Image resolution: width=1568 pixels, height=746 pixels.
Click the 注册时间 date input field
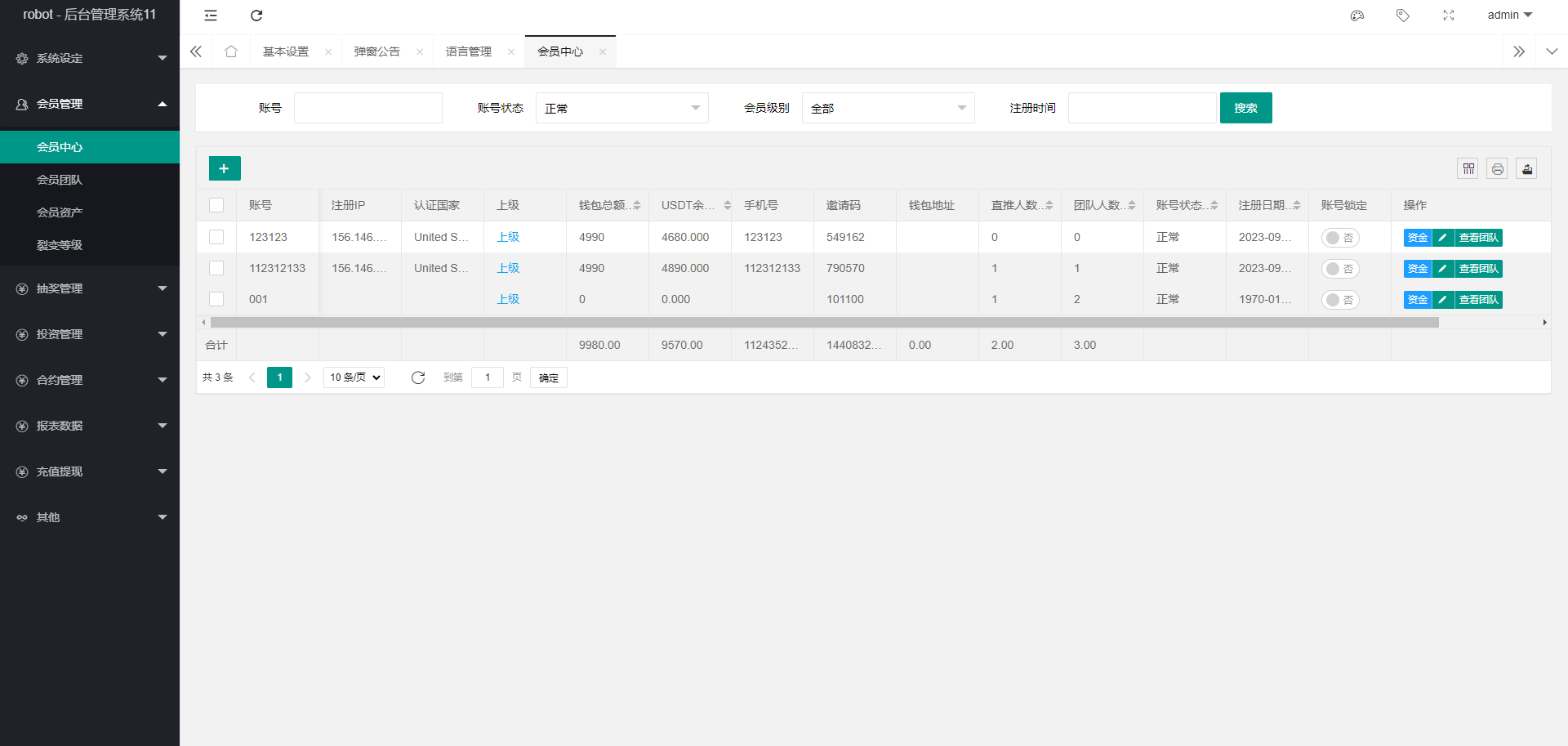point(1142,108)
